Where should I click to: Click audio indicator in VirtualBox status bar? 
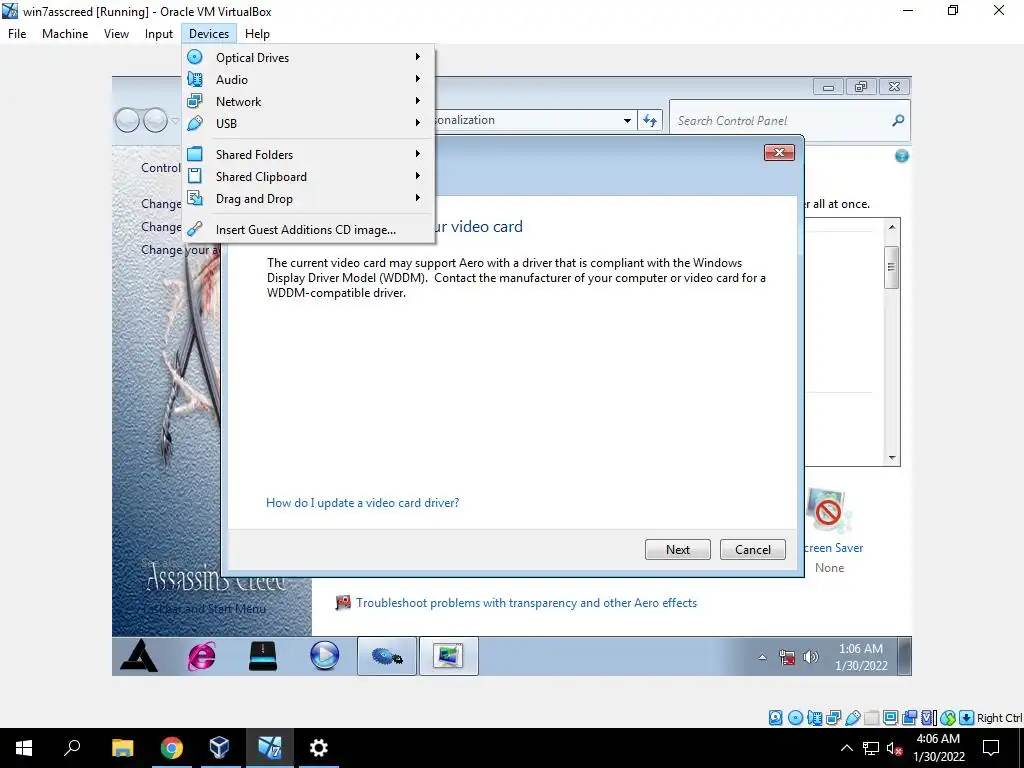tap(814, 718)
